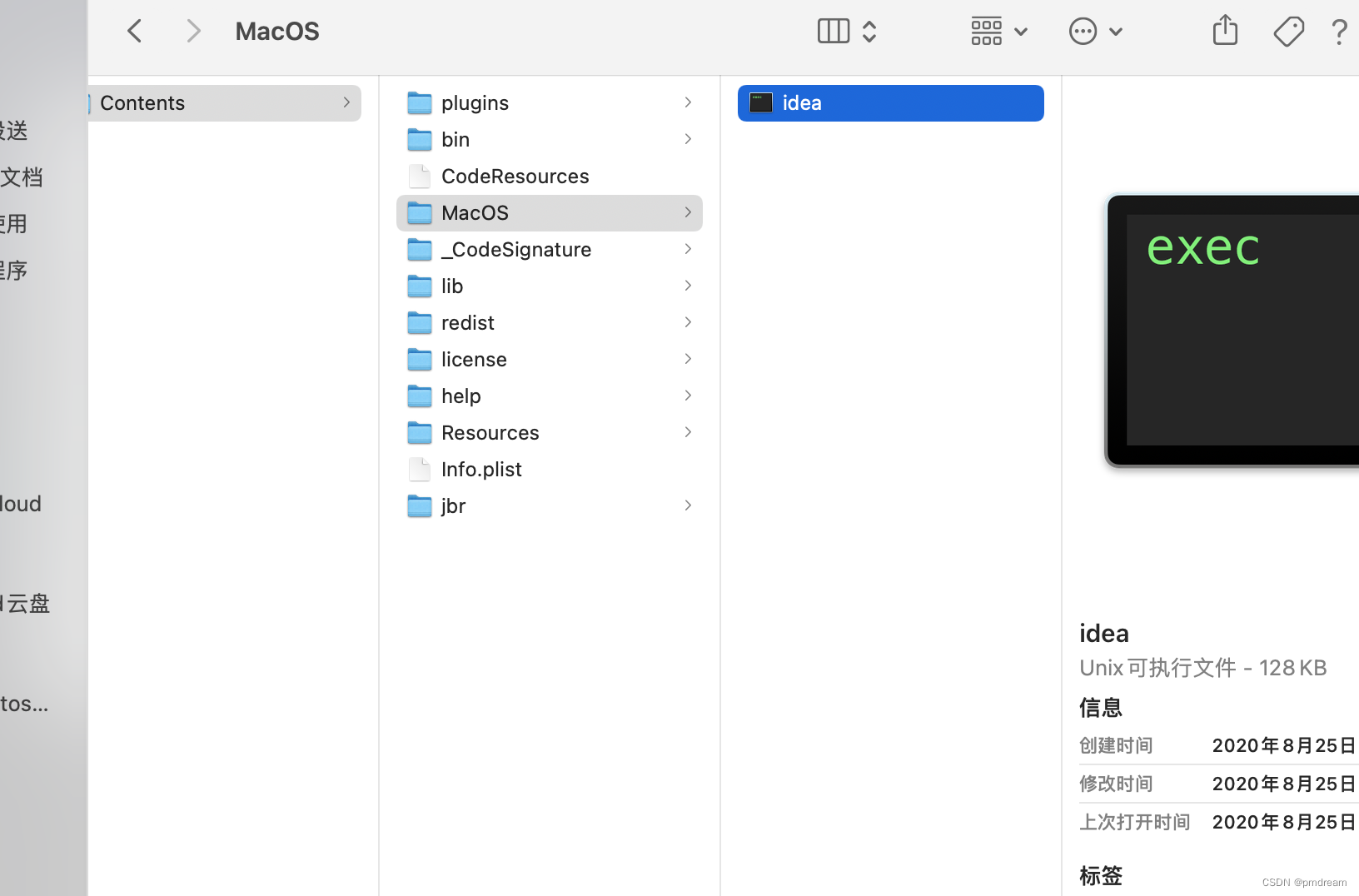Click the Share icon in the toolbar
This screenshot has width=1359, height=896.
1225,30
